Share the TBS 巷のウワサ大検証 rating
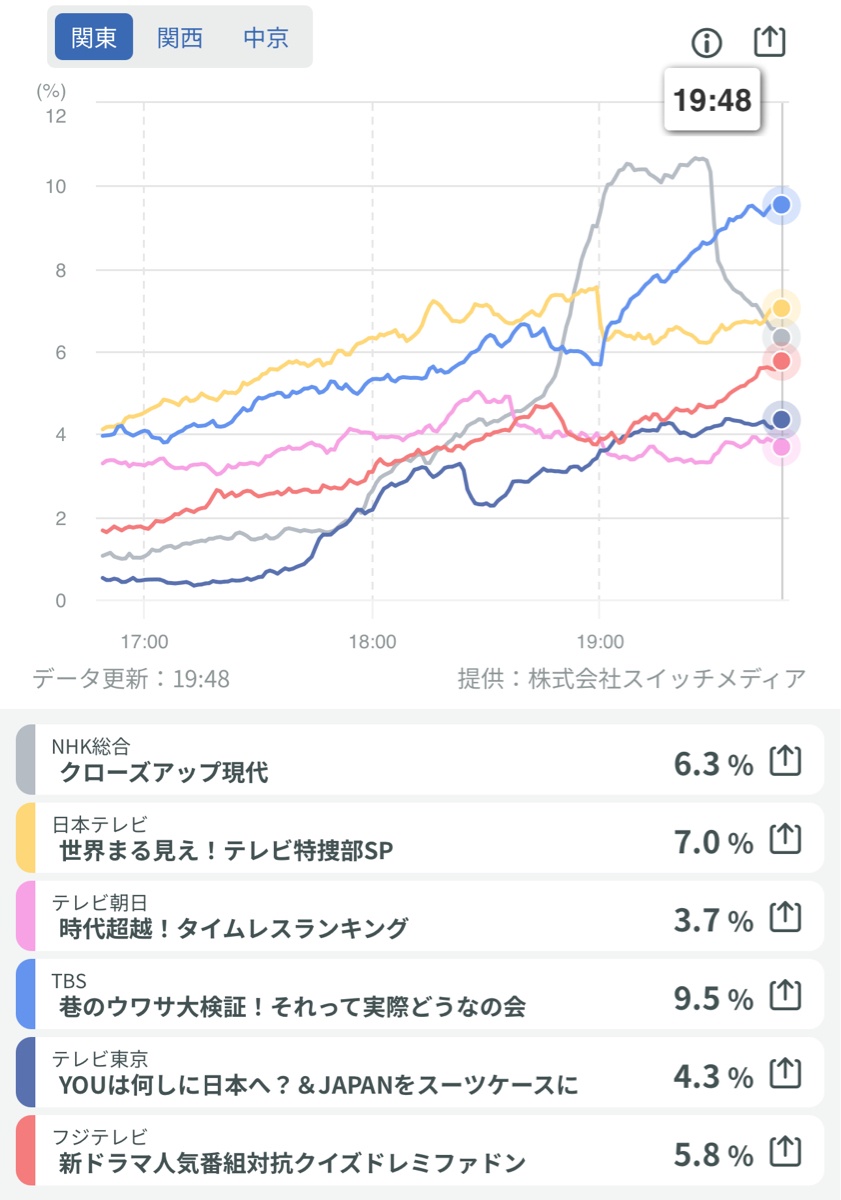The image size is (841, 1200). point(786,996)
